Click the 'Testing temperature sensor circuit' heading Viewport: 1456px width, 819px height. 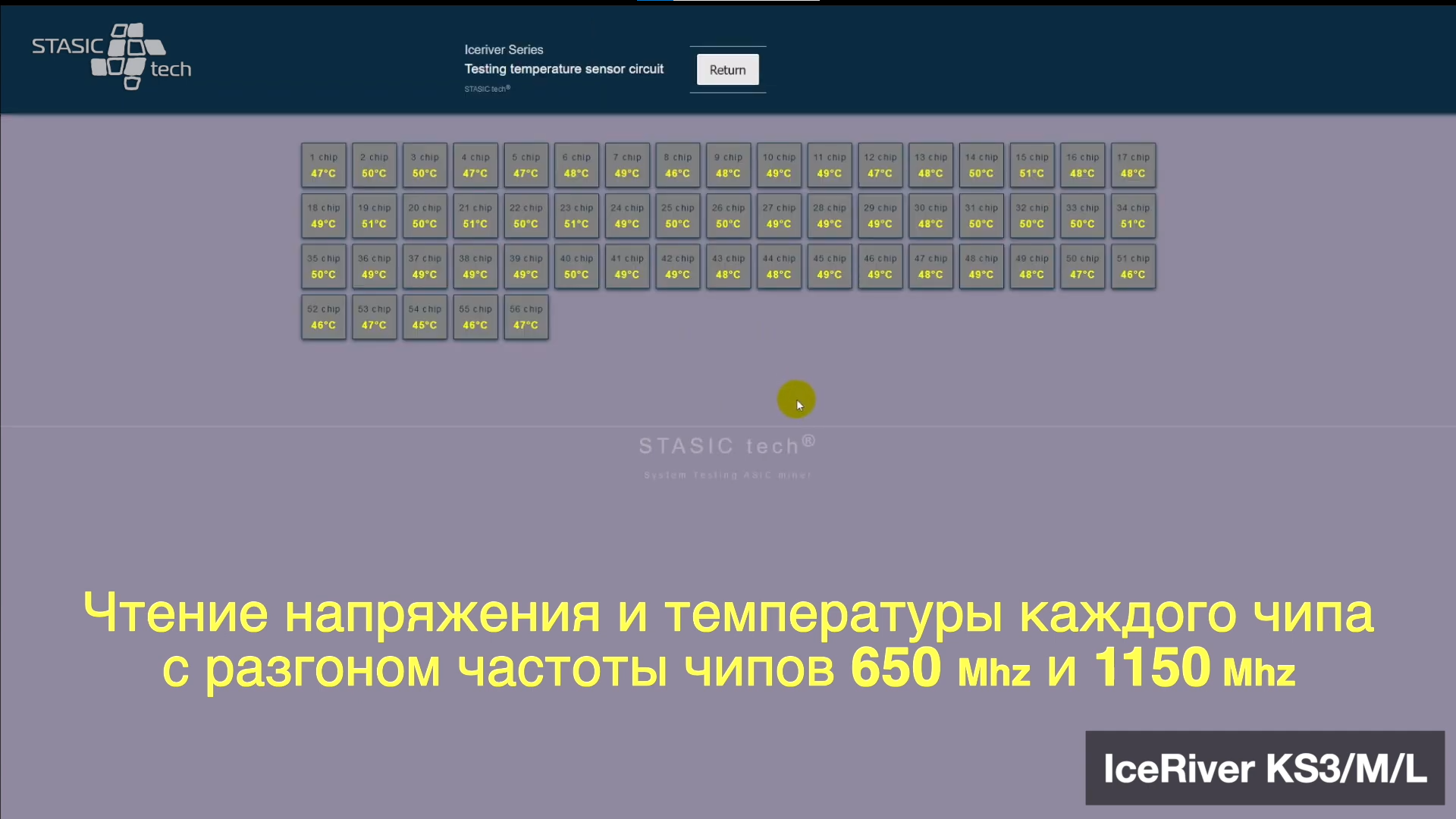(563, 69)
